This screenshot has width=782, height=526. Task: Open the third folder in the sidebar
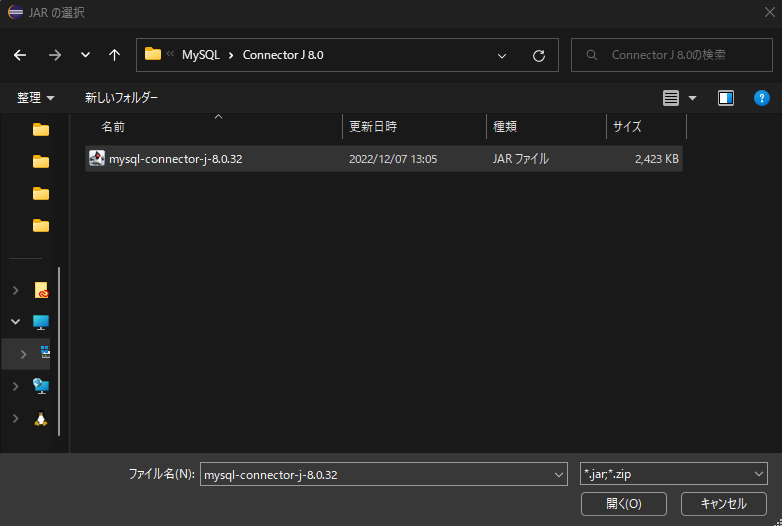point(41,193)
